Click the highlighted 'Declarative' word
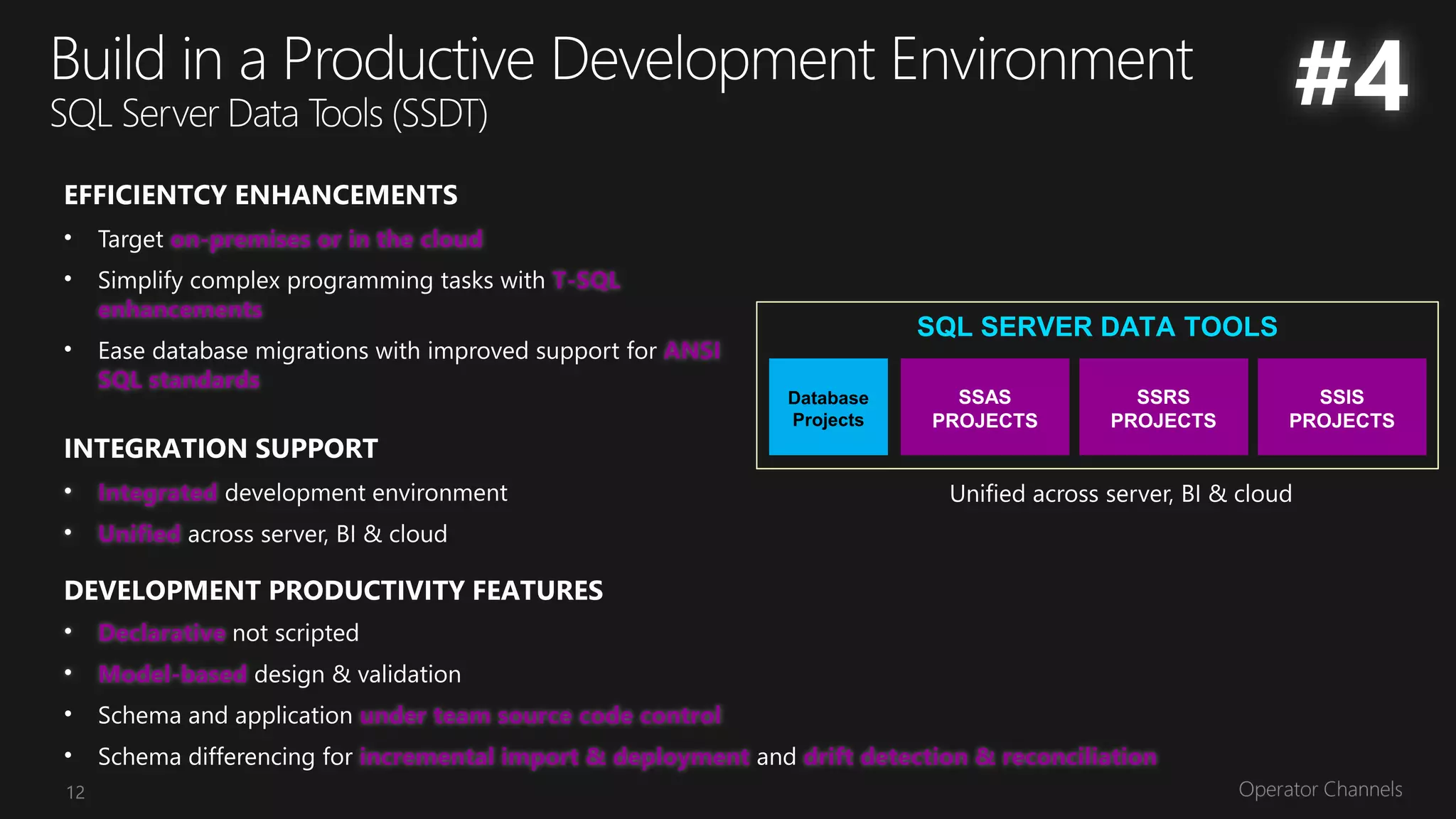The height and width of the screenshot is (819, 1456). 162,633
